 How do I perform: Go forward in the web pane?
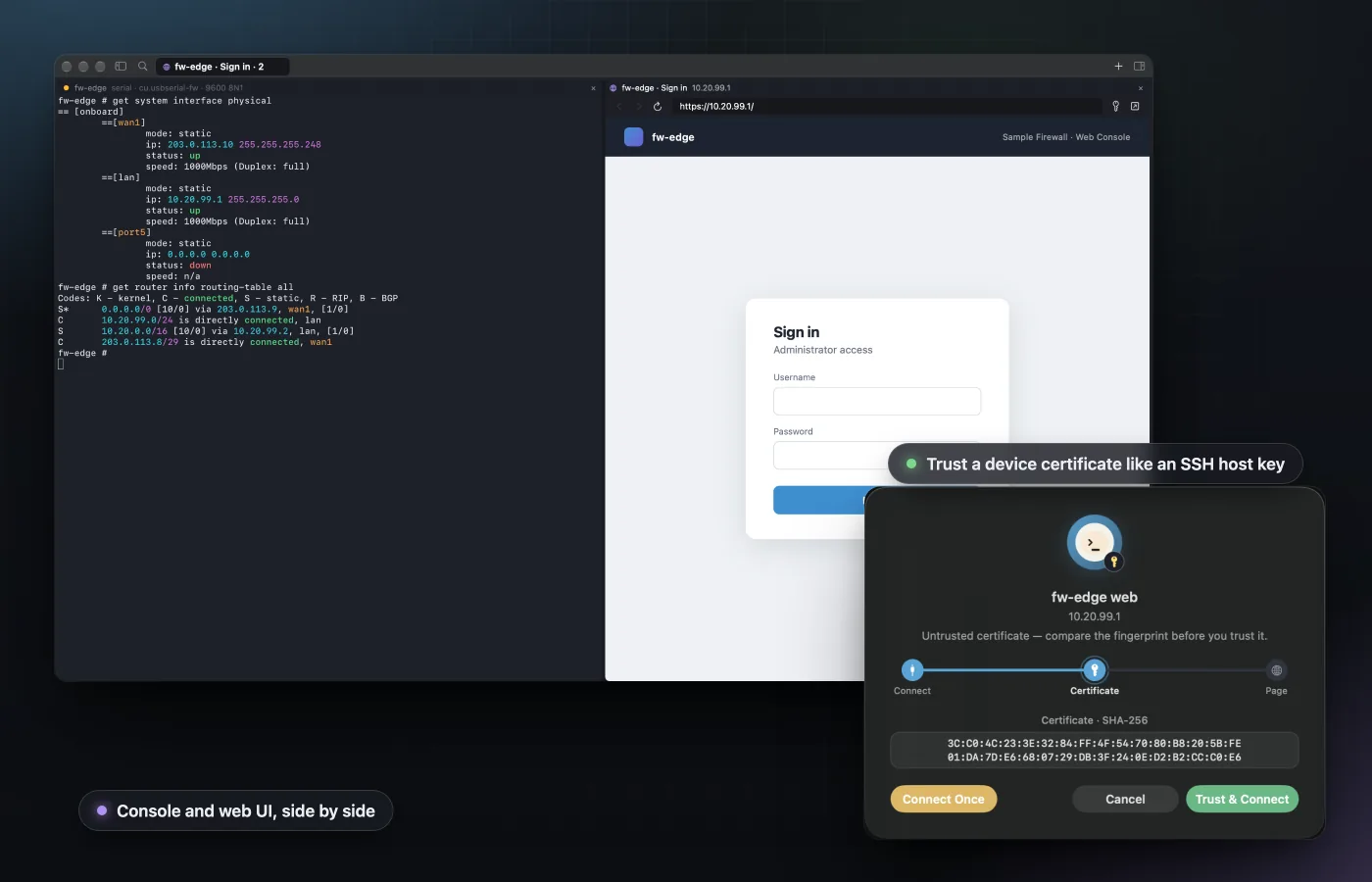click(638, 106)
